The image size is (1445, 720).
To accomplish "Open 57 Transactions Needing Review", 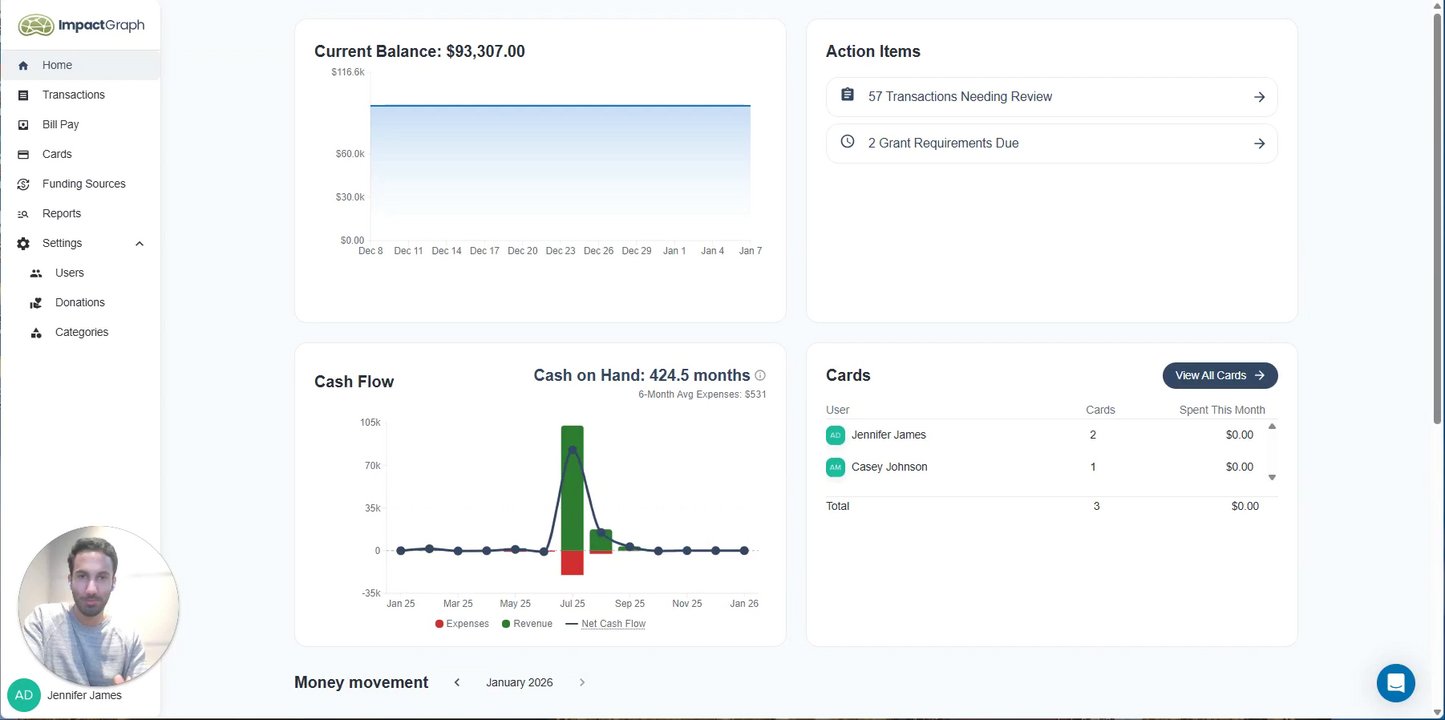I will point(1051,97).
